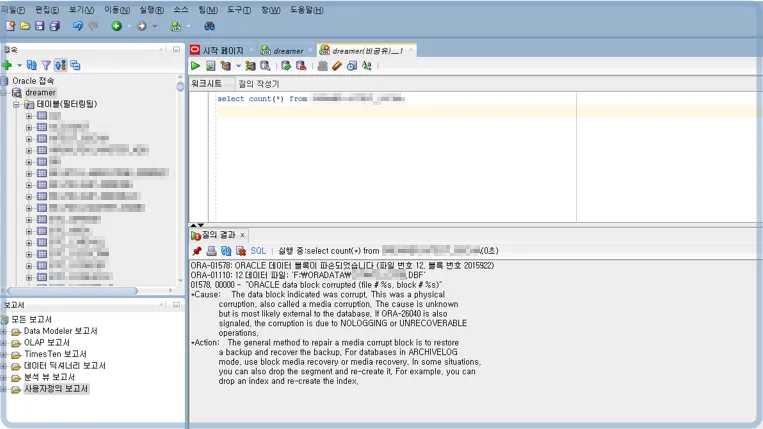Open the 보기(V) menu
Viewport: 763px width, 429px height.
(81, 10)
